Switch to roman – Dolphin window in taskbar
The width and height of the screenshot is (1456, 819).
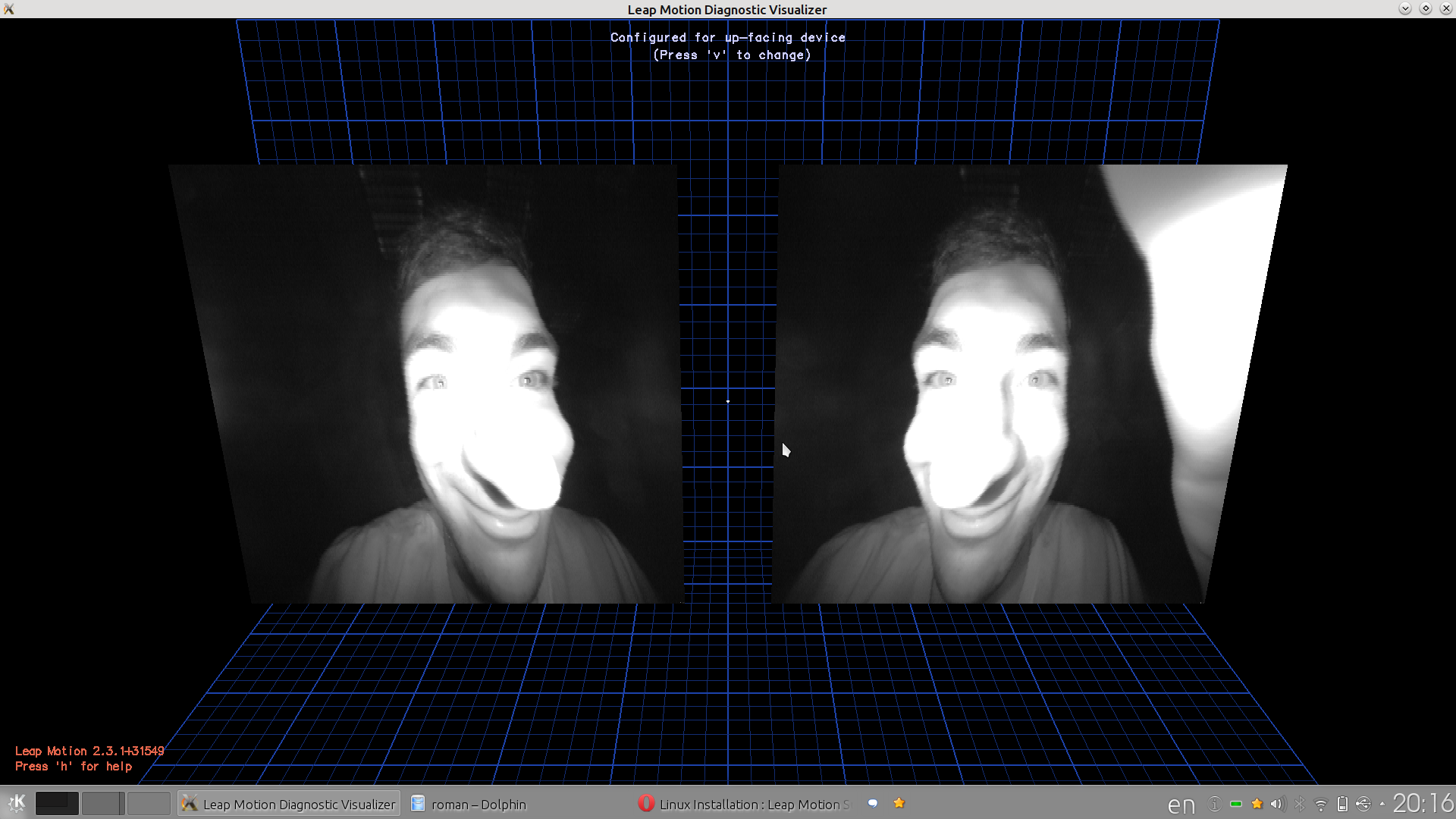tap(516, 804)
